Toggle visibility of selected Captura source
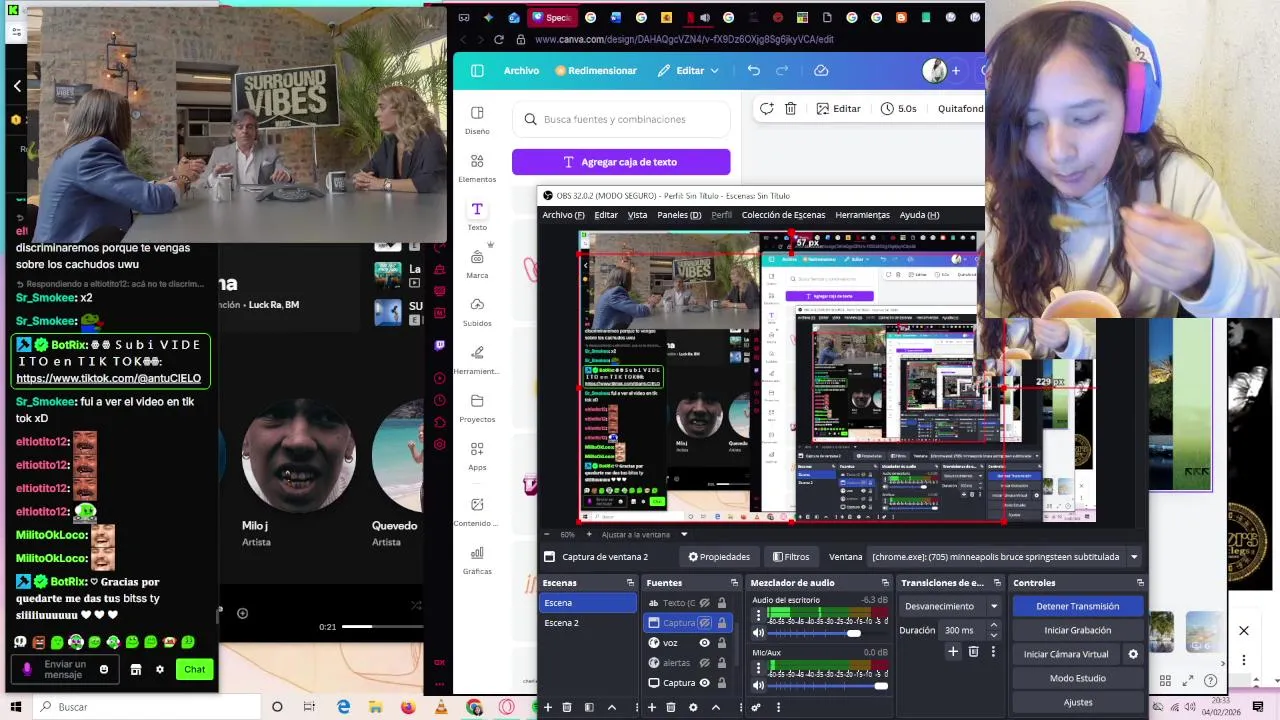 (704, 623)
